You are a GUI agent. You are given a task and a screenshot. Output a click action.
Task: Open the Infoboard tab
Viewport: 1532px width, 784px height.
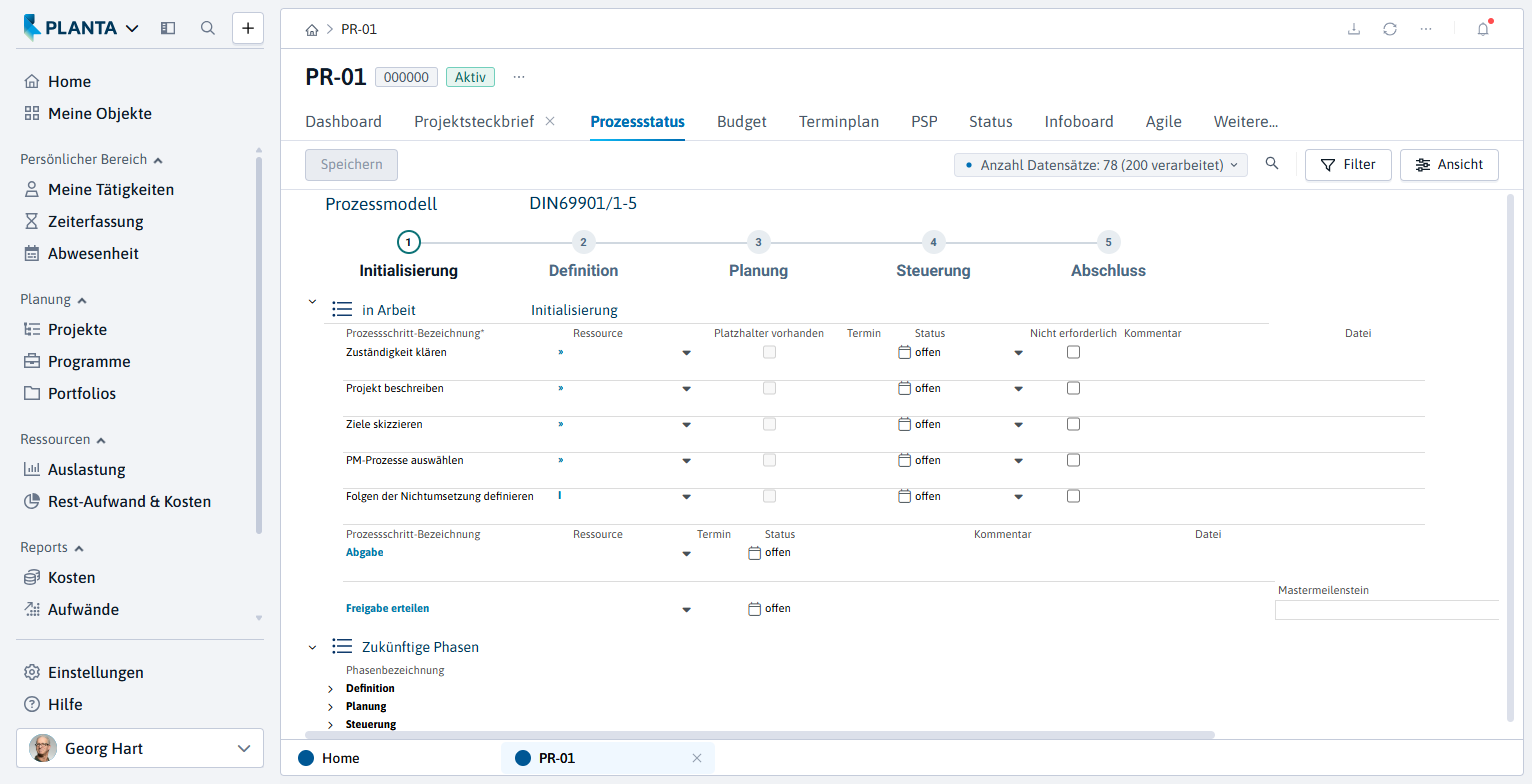pyautogui.click(x=1079, y=122)
